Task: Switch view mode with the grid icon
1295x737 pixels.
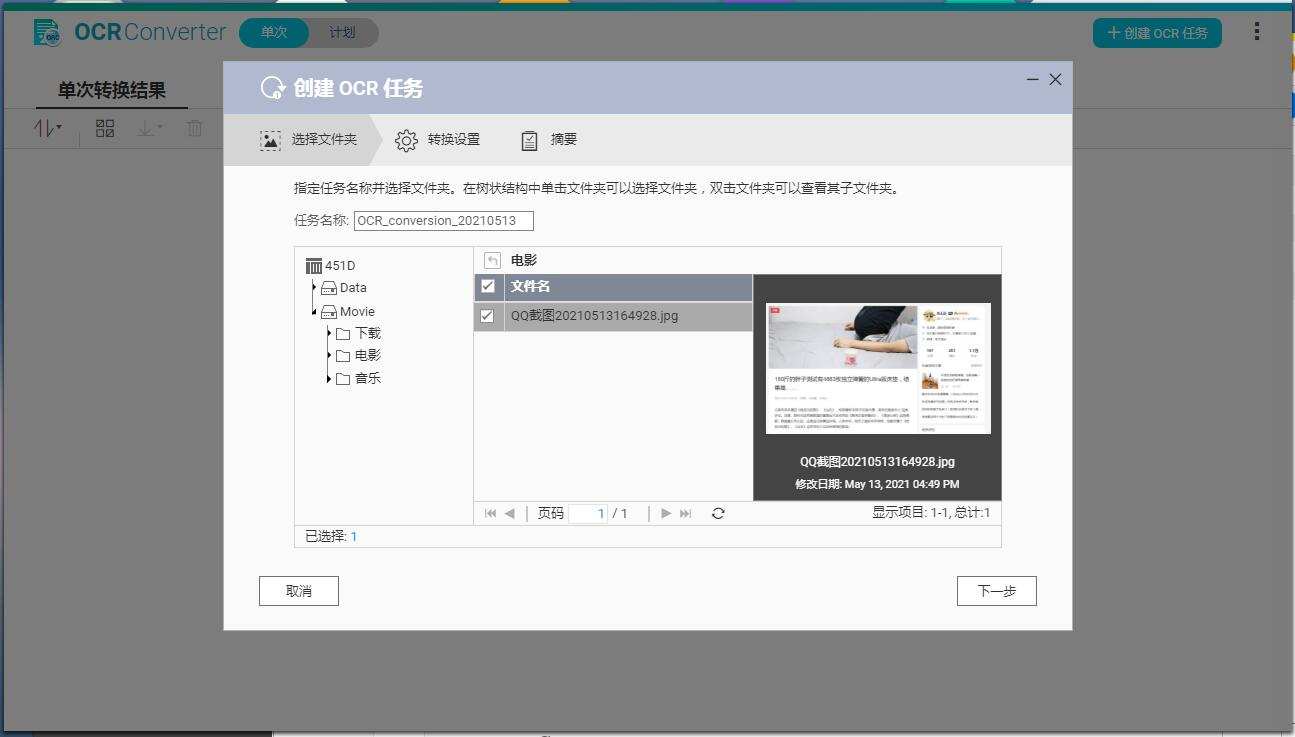Action: tap(104, 128)
